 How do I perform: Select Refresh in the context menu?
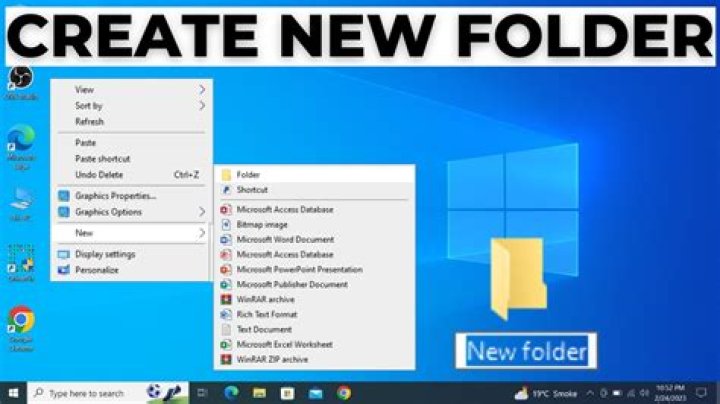pyautogui.click(x=89, y=121)
